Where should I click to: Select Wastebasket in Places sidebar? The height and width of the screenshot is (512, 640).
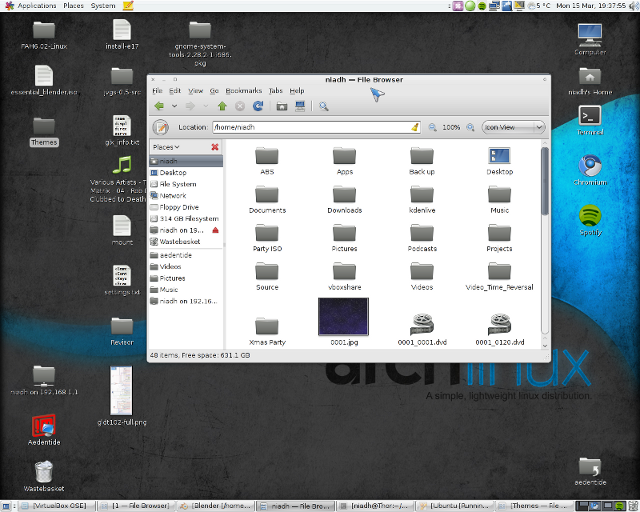point(186,242)
